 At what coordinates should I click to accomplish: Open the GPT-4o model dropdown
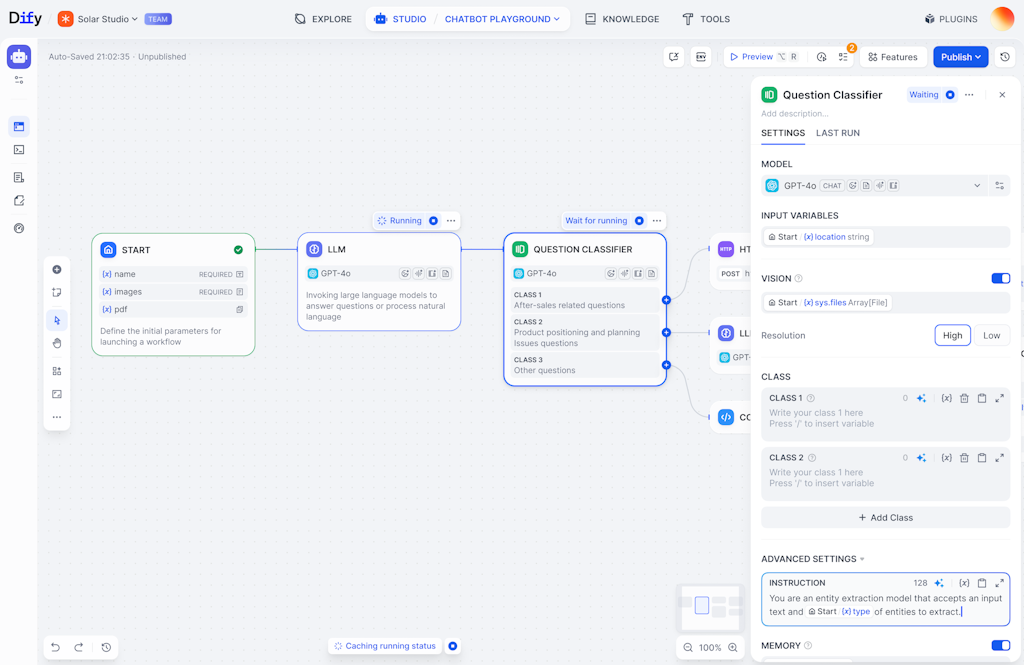coord(978,185)
